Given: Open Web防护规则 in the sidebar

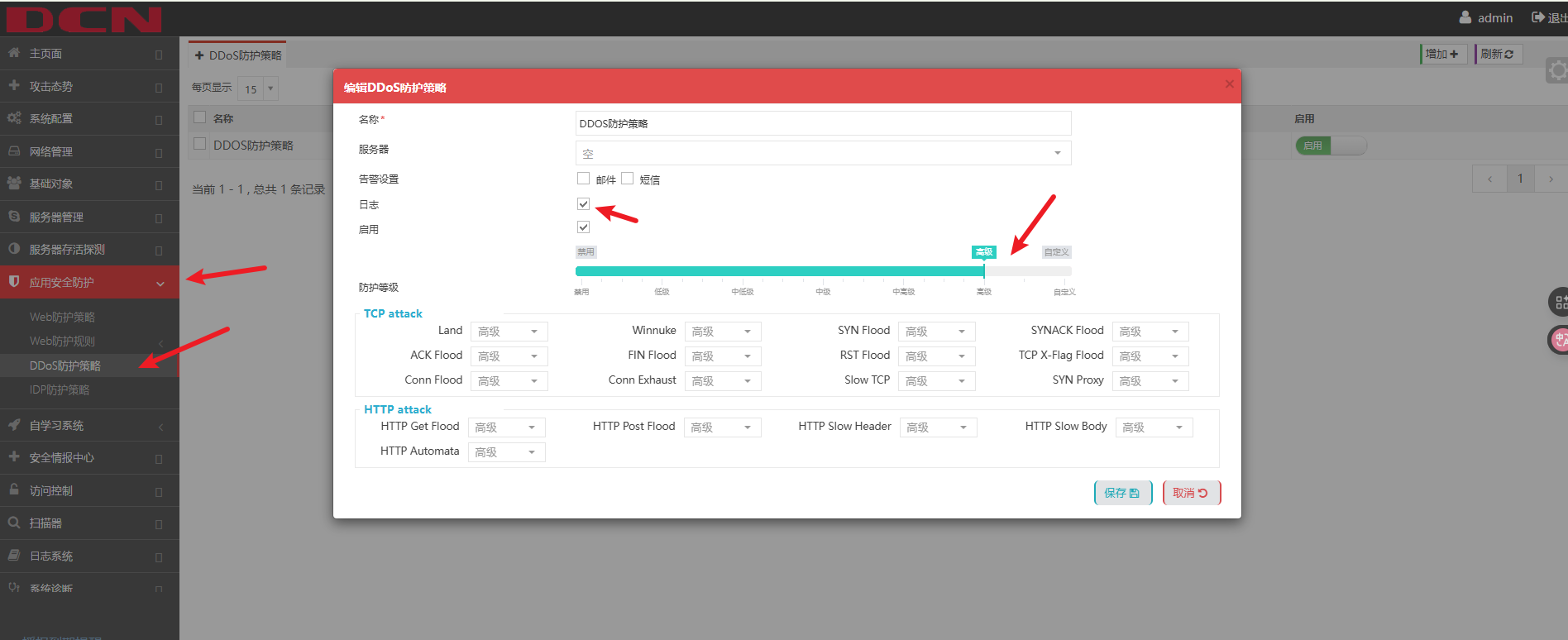Looking at the screenshot, I should click(x=62, y=341).
